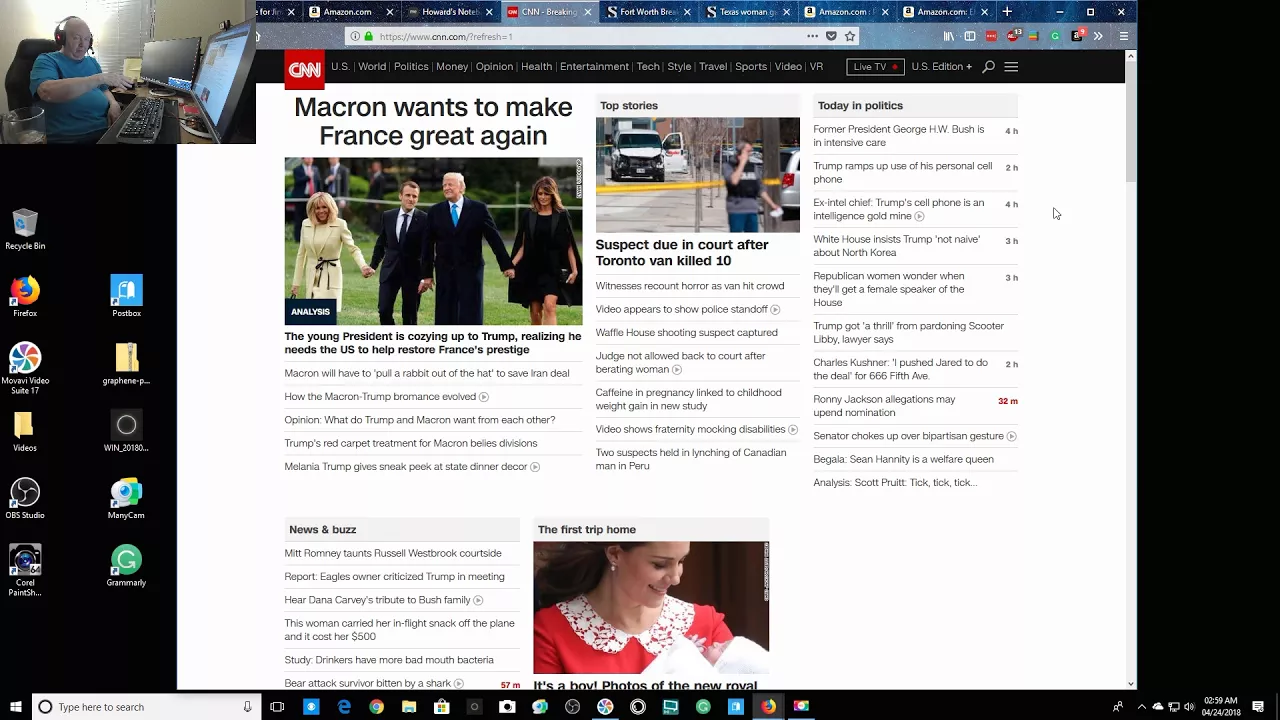1280x720 pixels.
Task: Show more toolbar extensions with chevron
Action: coord(1098,36)
